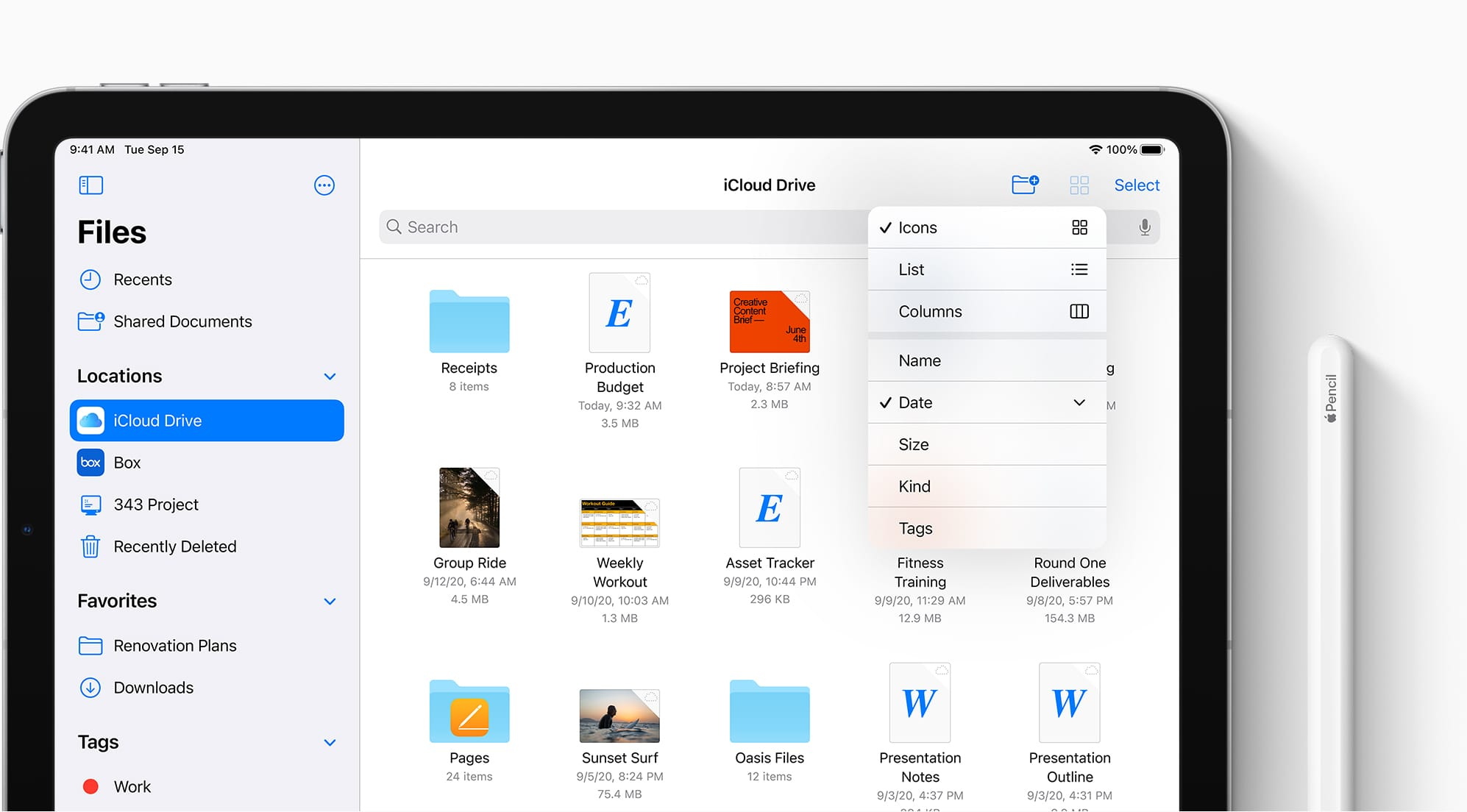
Task: Choose List view option
Action: [x=987, y=269]
